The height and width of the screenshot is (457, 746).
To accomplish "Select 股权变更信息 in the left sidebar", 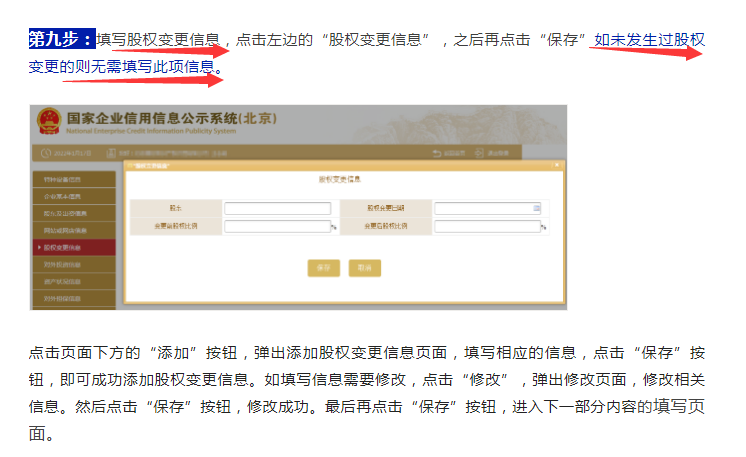I will pyautogui.click(x=72, y=247).
